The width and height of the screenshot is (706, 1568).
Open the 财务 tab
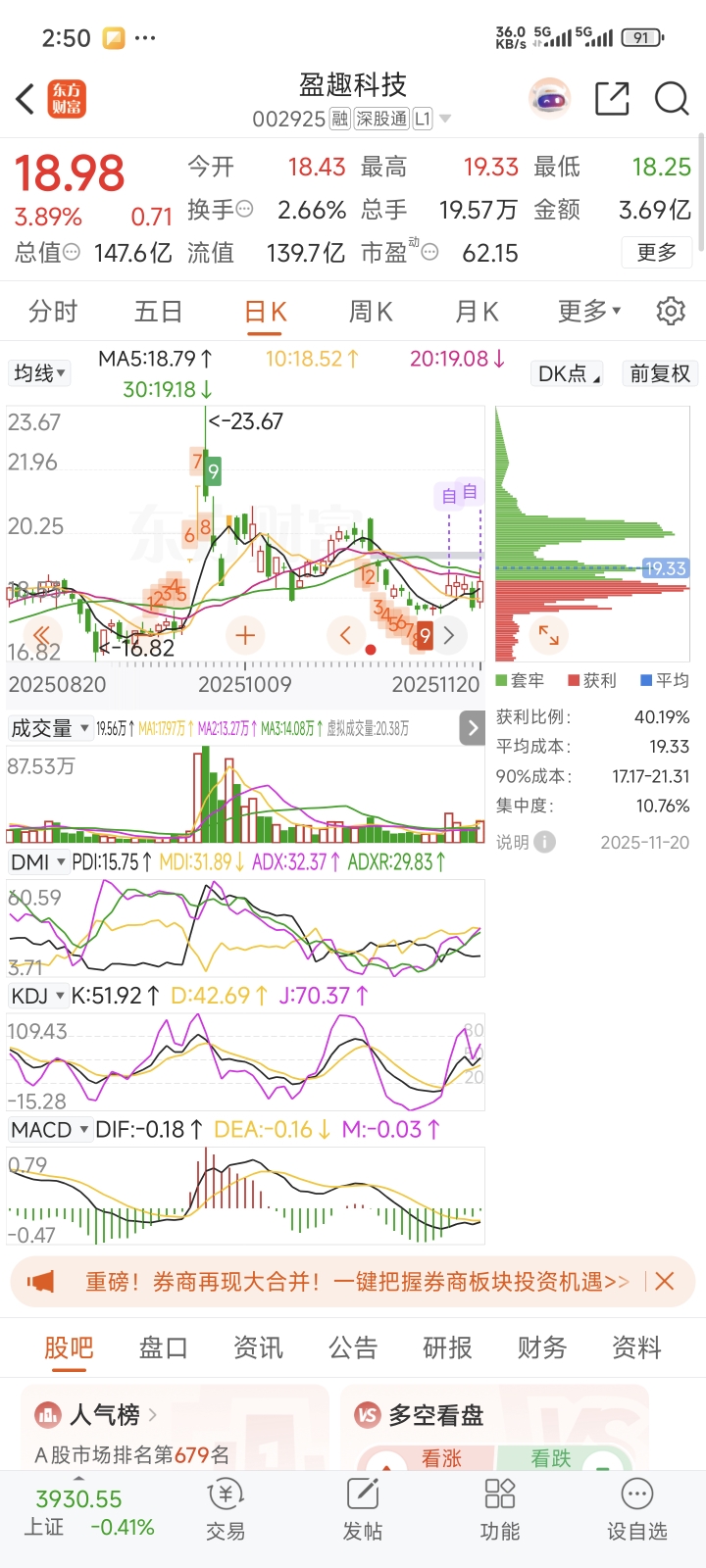pyautogui.click(x=542, y=1347)
